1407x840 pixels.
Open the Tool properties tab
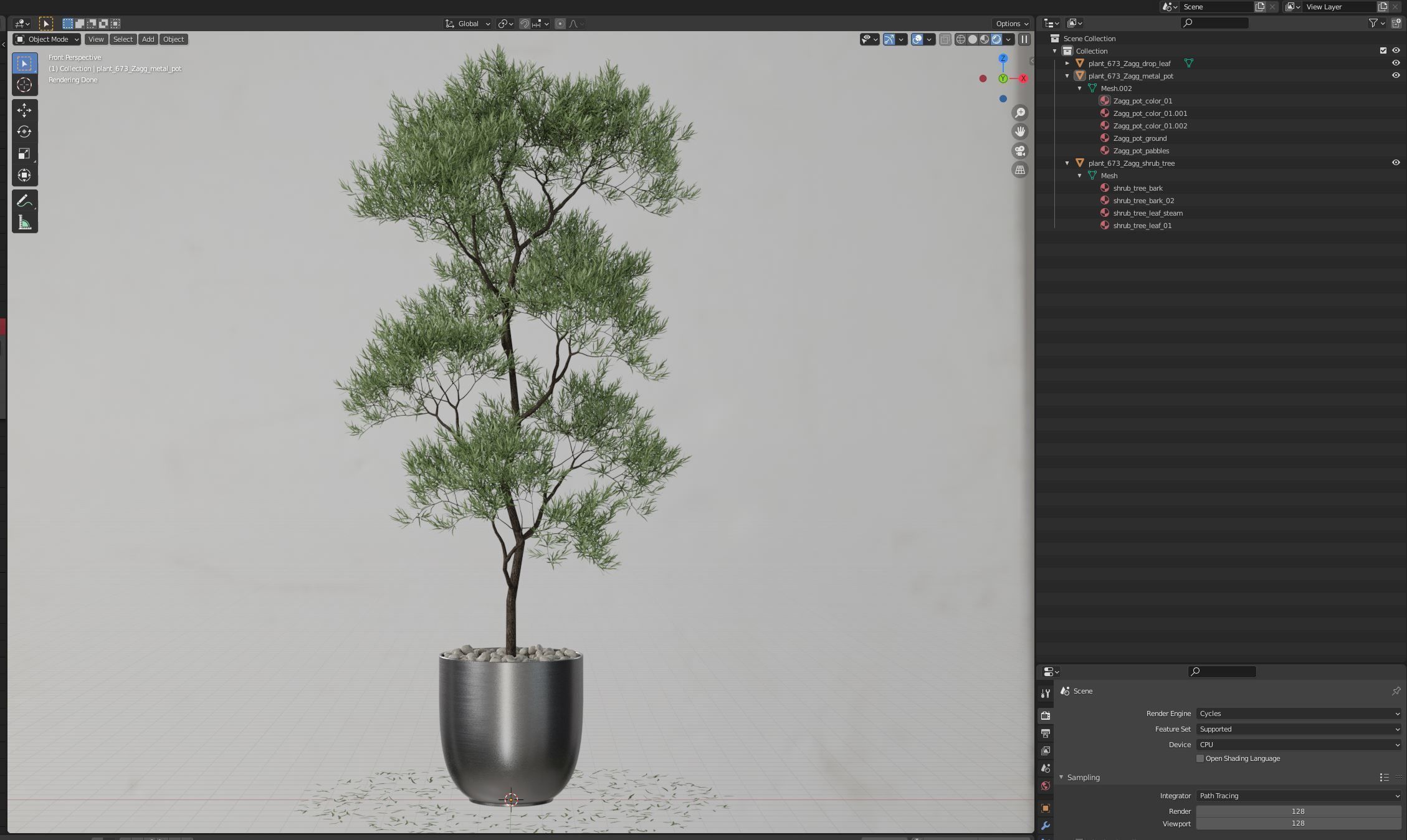tap(1046, 693)
